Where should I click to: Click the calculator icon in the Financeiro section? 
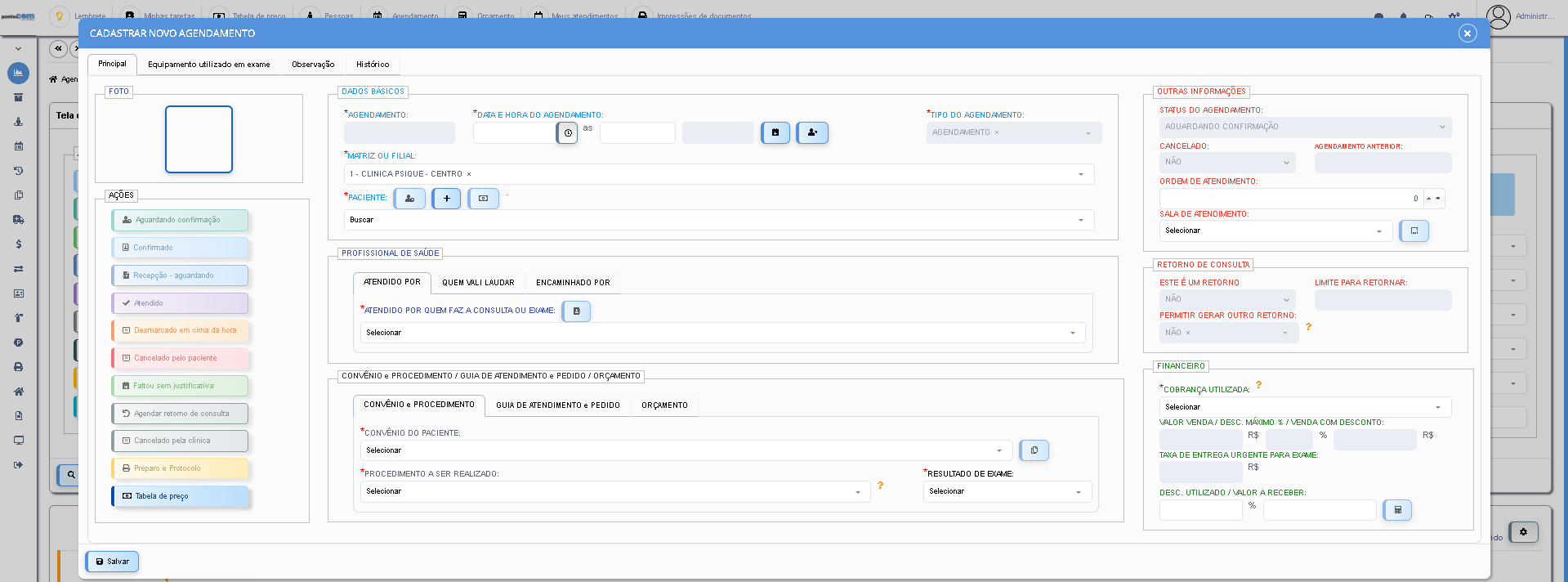point(1397,510)
